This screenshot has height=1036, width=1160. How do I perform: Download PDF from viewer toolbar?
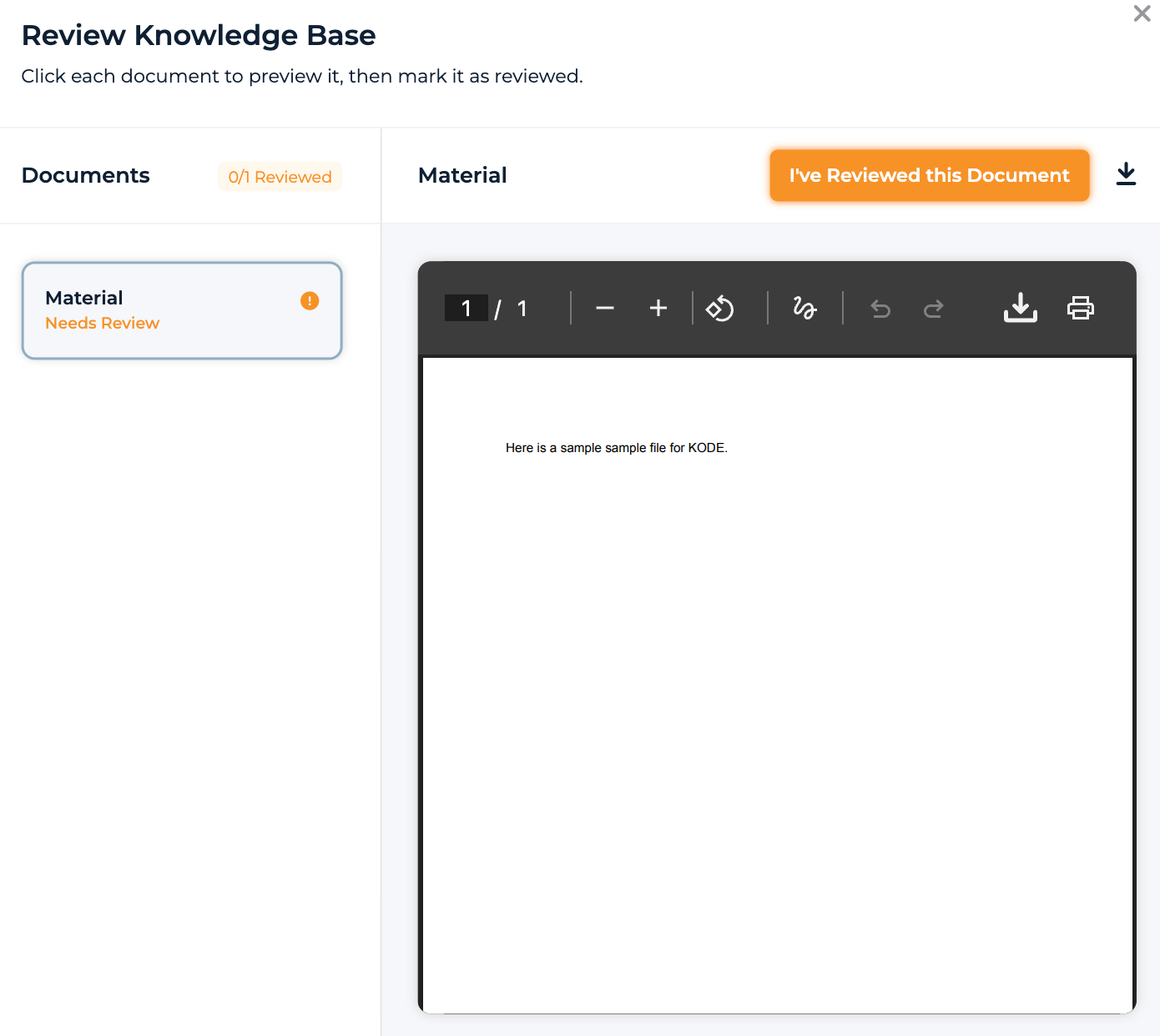[1020, 308]
